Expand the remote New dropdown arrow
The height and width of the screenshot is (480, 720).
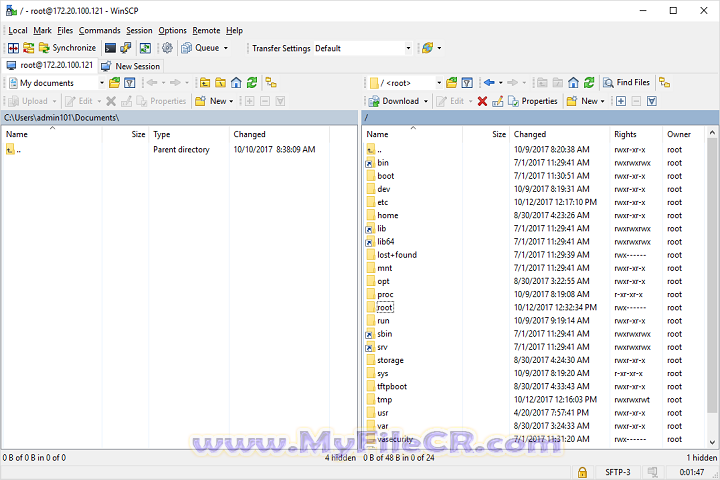click(x=602, y=101)
